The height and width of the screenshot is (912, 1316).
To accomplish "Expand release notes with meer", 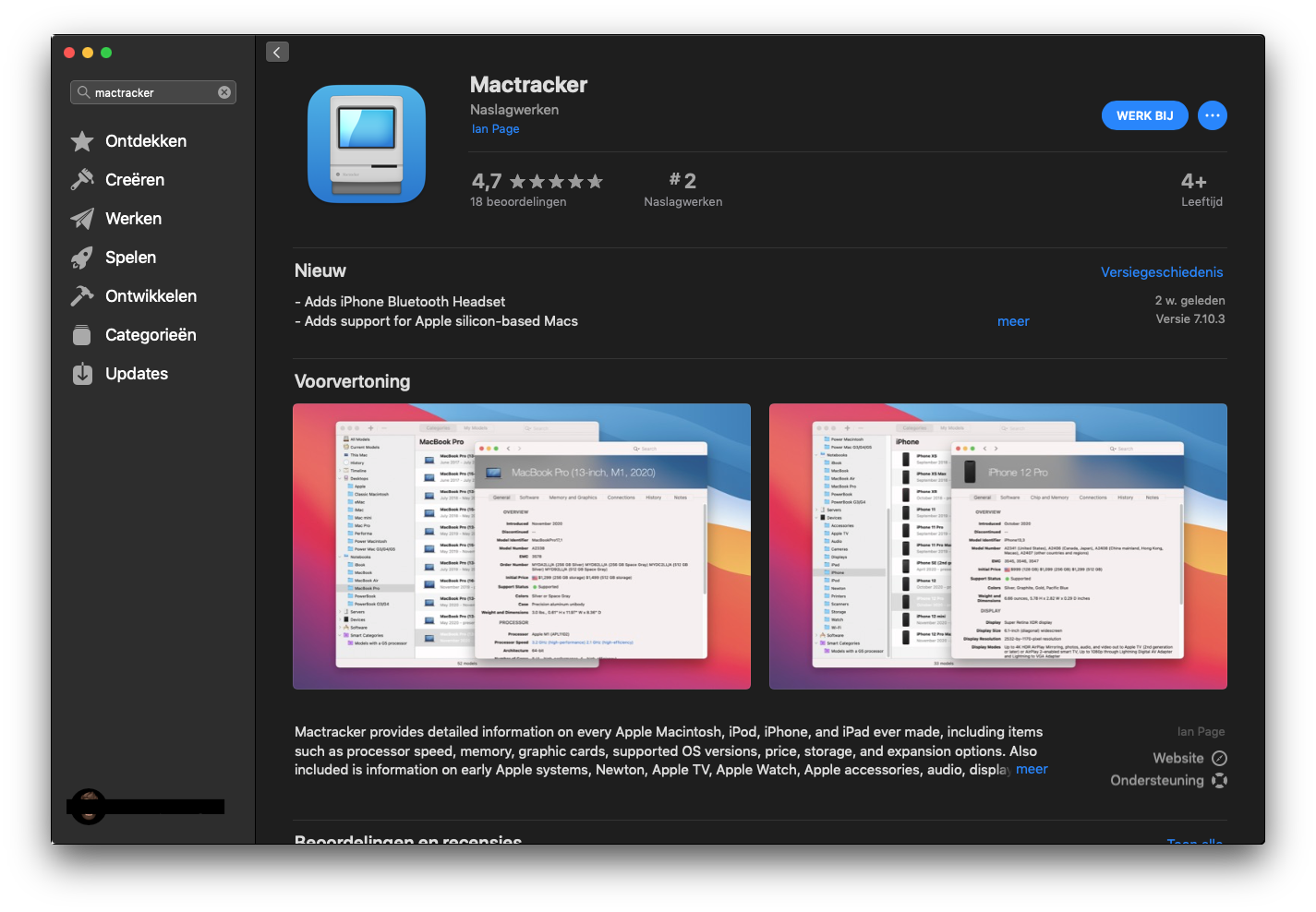I will click(1013, 321).
